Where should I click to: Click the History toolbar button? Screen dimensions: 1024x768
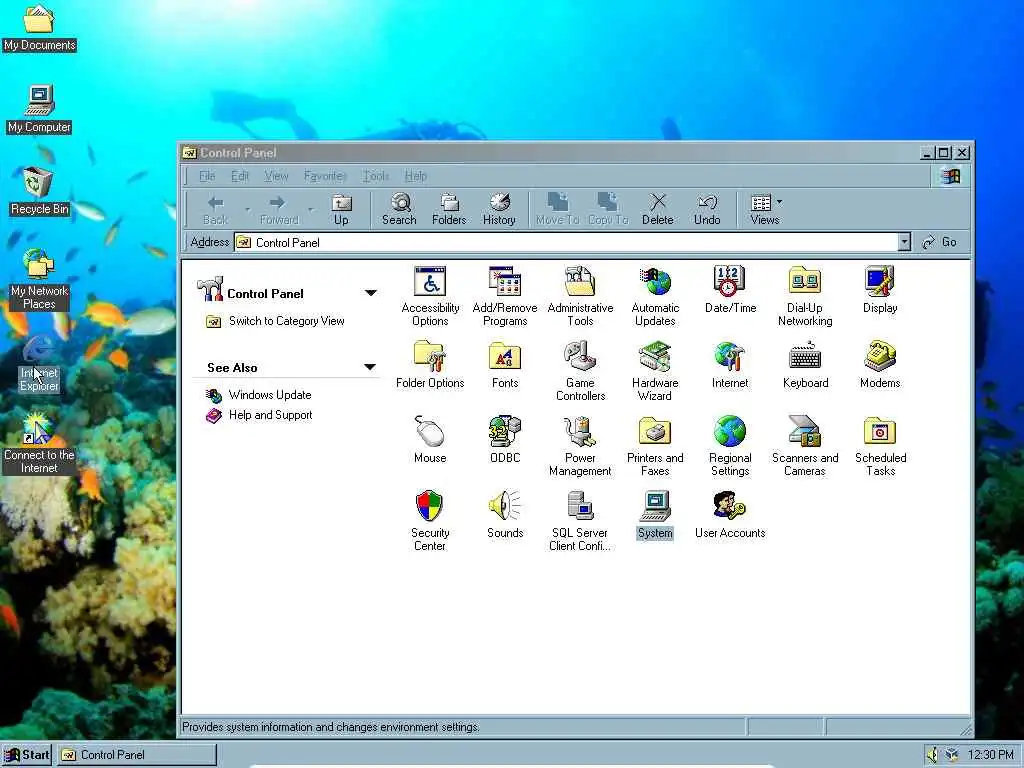pyautogui.click(x=499, y=210)
